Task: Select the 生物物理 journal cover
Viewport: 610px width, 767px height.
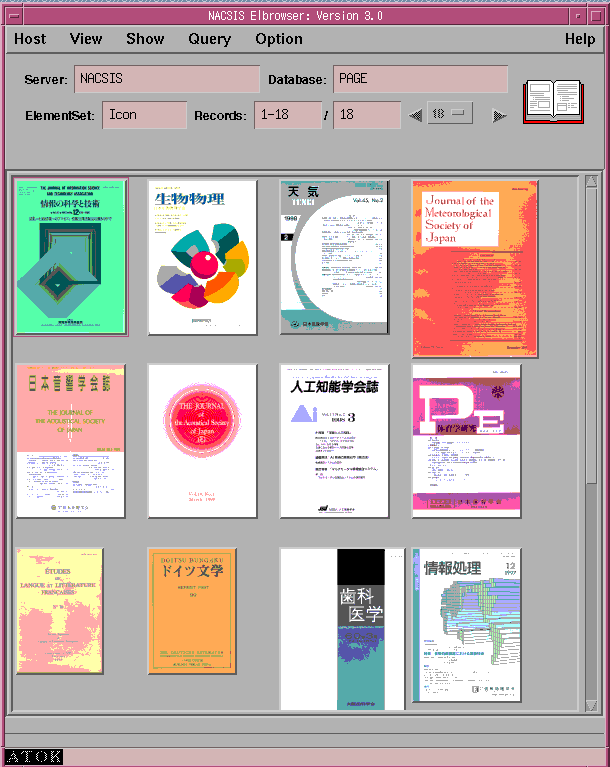Action: (203, 258)
